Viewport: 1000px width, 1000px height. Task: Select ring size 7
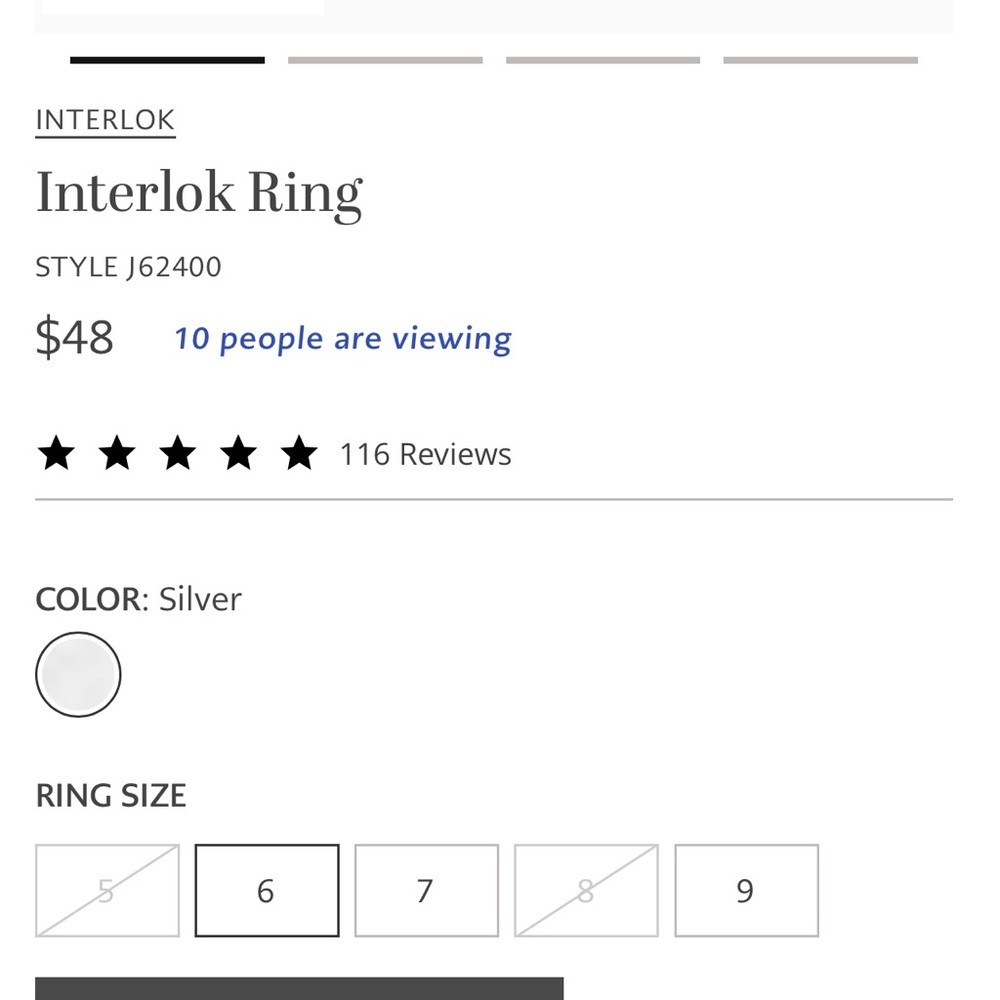[426, 890]
